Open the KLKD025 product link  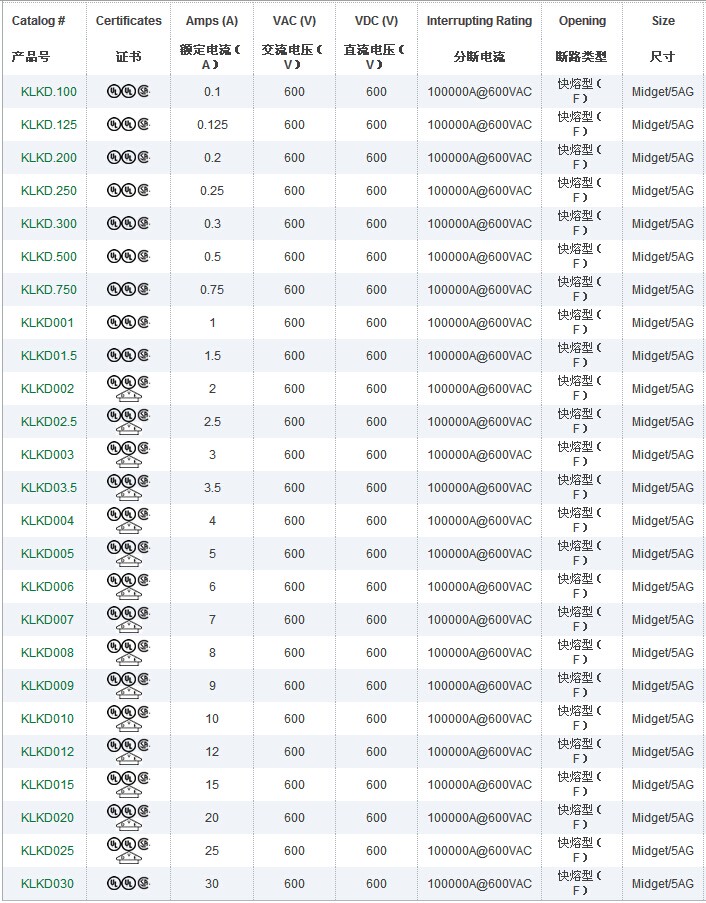tap(47, 851)
